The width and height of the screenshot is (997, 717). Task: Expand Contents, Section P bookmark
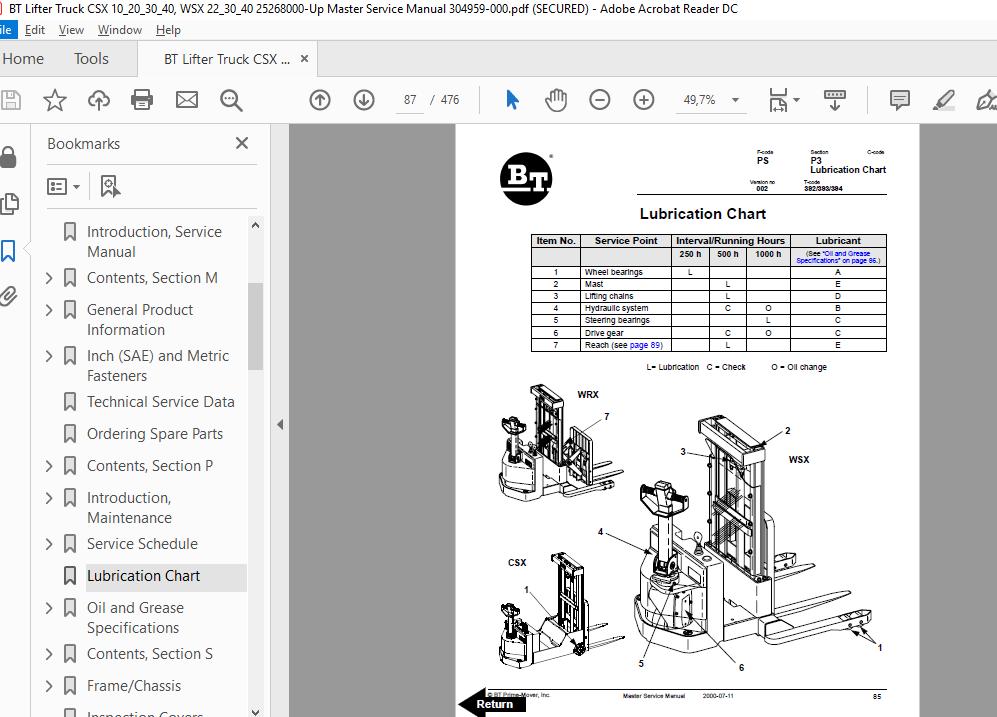click(x=49, y=466)
